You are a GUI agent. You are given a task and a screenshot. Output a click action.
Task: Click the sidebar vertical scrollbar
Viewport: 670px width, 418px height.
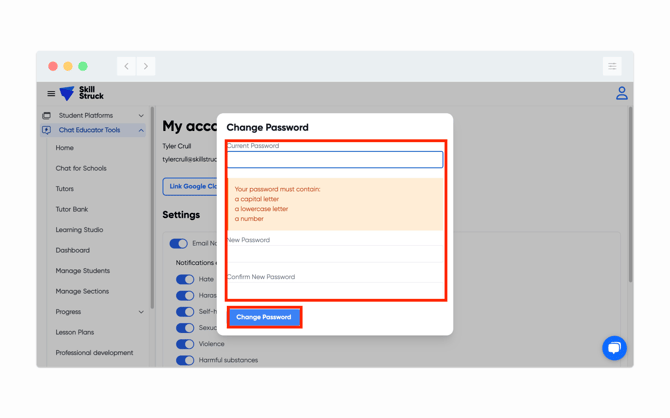(152, 200)
